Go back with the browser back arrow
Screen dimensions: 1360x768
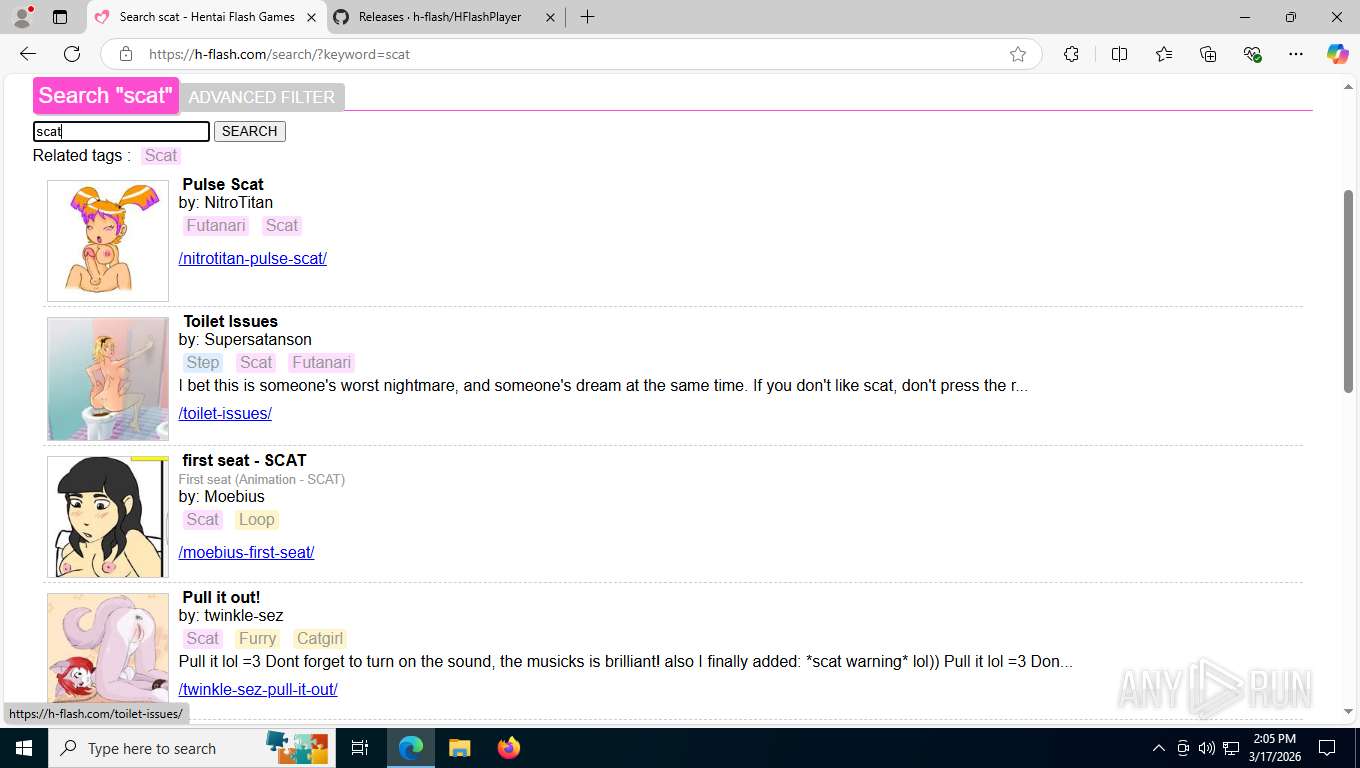[x=28, y=54]
